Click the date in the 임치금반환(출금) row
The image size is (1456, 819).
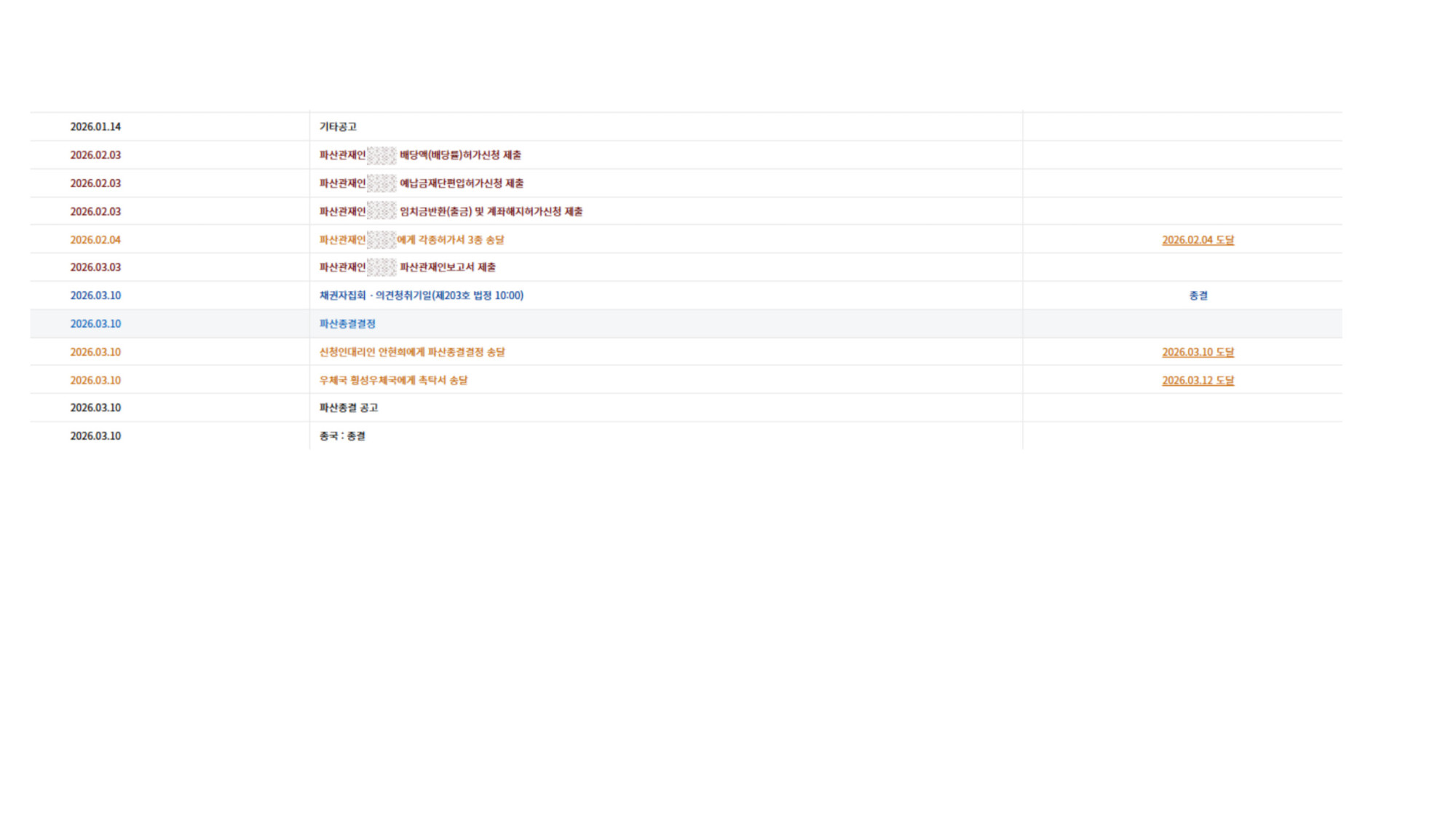pos(95,211)
